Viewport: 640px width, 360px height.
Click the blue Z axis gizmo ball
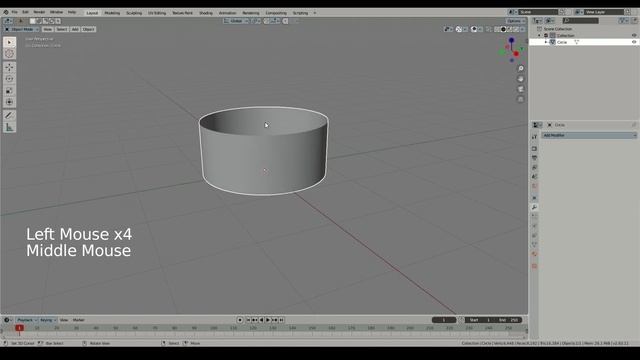tap(511, 40)
